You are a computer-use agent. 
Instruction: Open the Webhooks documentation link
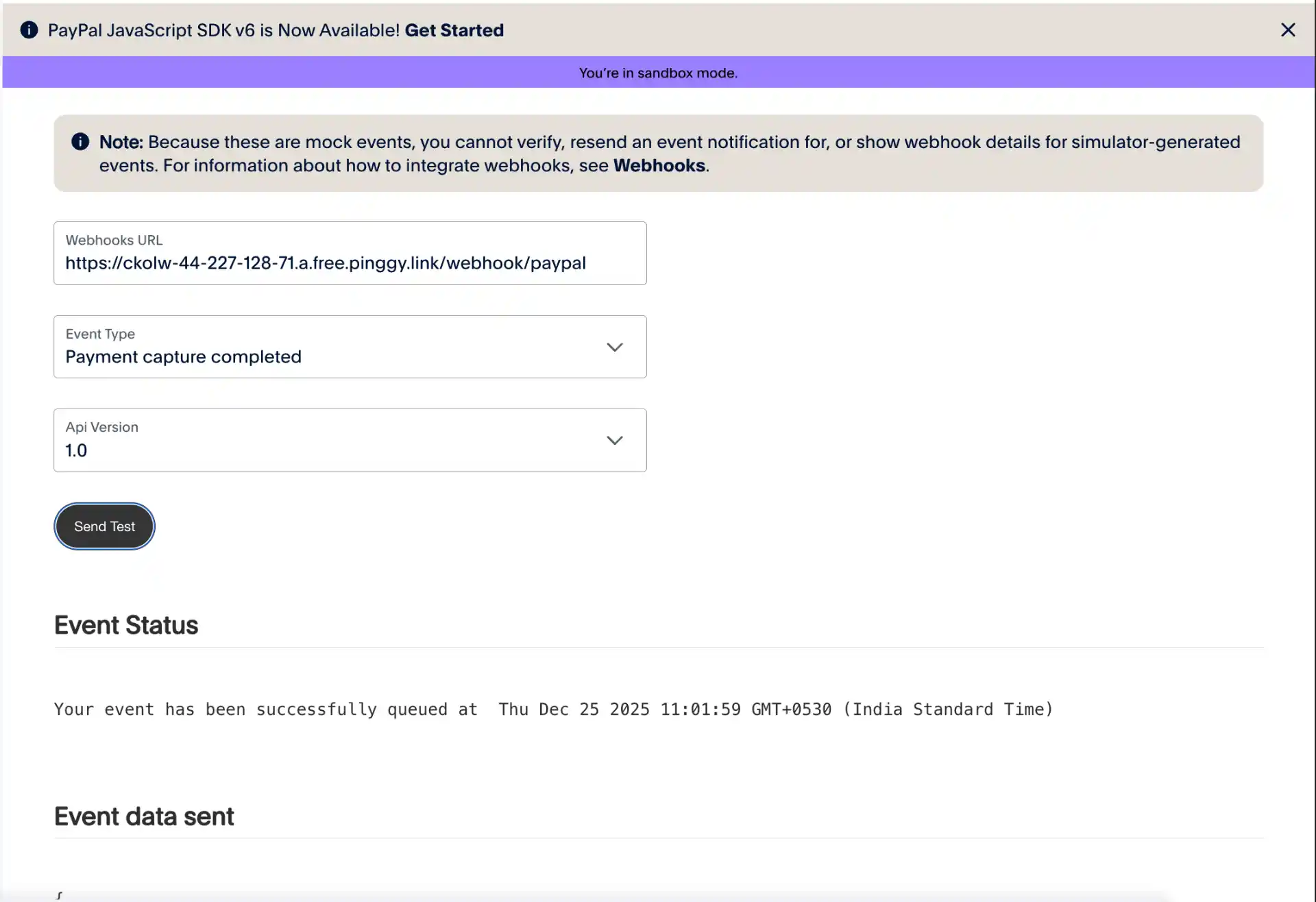pyautogui.click(x=658, y=165)
